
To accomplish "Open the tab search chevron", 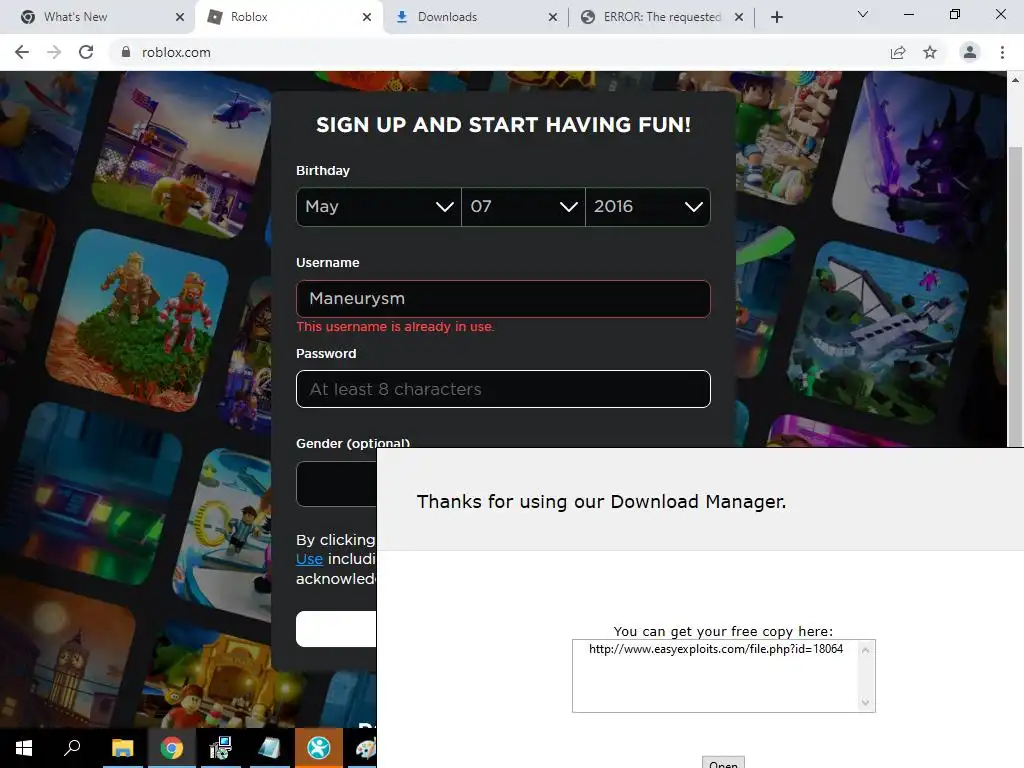I will point(863,14).
